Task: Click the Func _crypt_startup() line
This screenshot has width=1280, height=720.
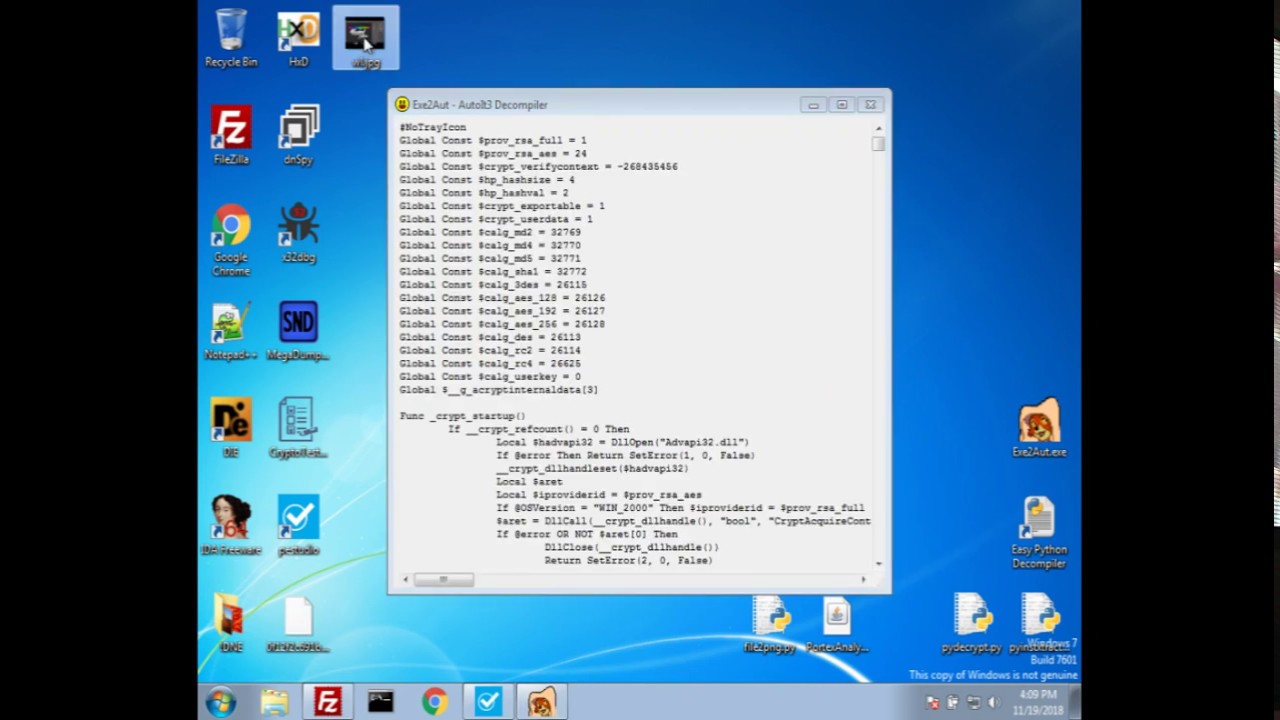Action: tap(462, 416)
